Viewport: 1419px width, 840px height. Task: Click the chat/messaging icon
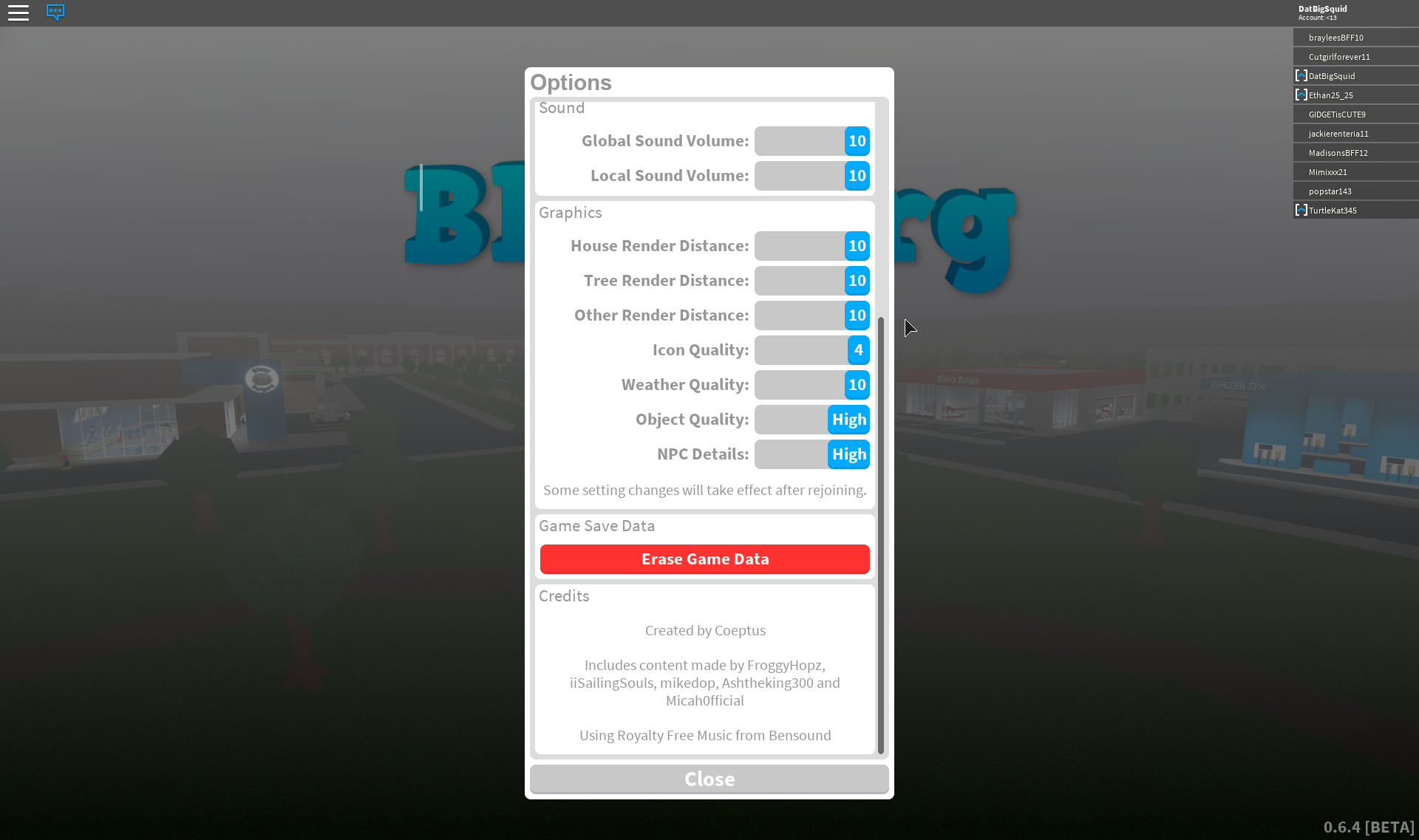(55, 10)
